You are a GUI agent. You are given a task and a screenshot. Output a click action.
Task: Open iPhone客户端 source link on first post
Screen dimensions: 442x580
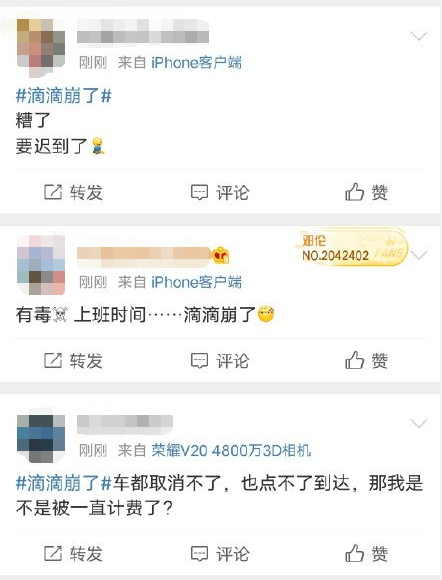point(196,63)
